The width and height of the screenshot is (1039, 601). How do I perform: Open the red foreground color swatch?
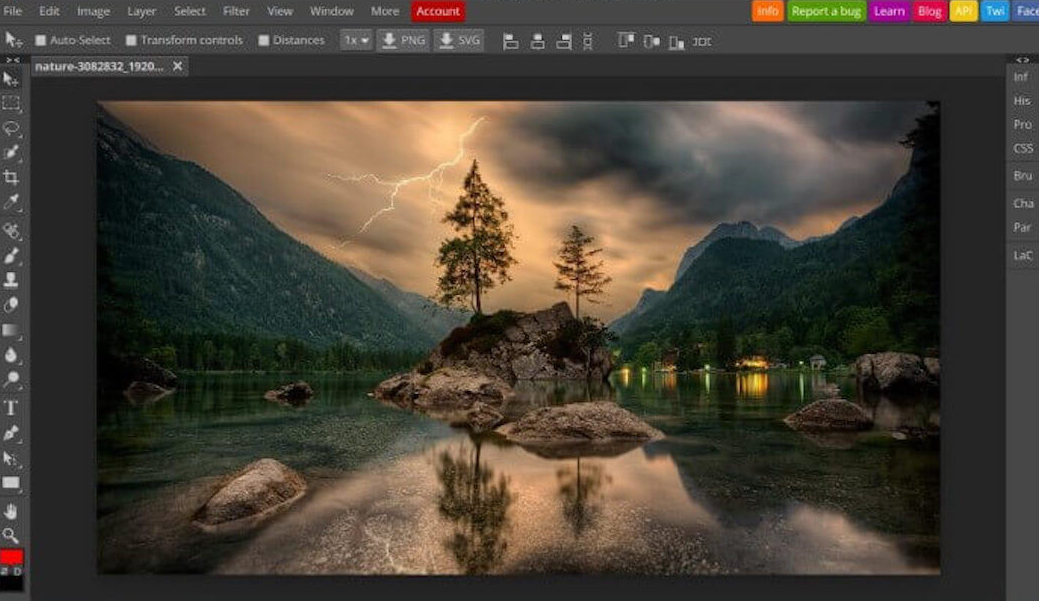(x=12, y=557)
